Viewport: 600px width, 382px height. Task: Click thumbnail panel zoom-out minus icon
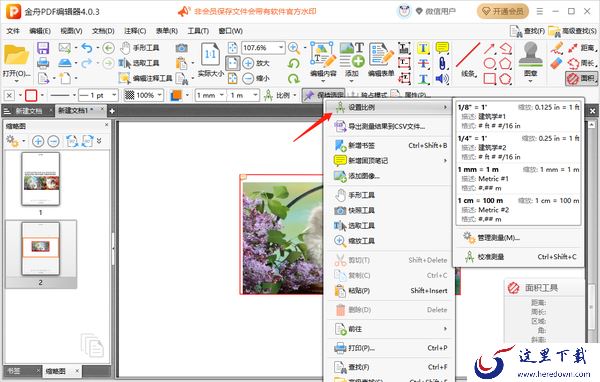pyautogui.click(x=54, y=141)
